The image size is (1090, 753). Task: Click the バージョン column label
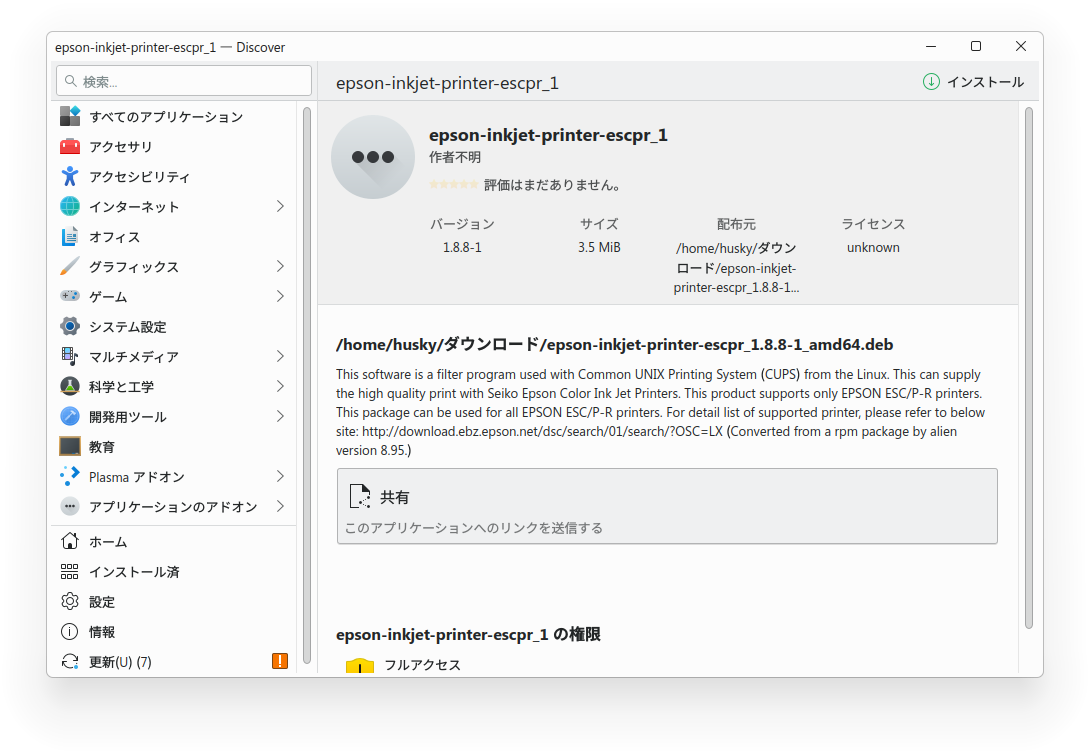point(462,225)
